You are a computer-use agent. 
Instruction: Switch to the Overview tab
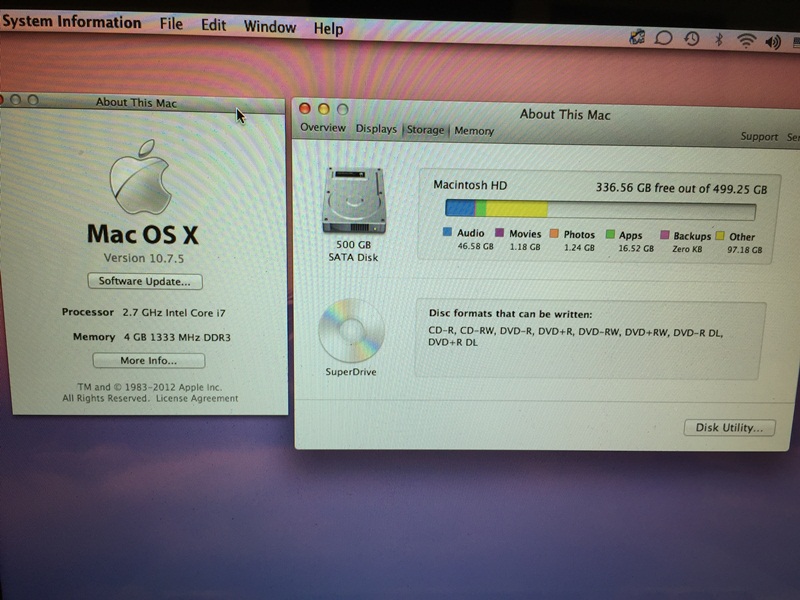click(322, 127)
